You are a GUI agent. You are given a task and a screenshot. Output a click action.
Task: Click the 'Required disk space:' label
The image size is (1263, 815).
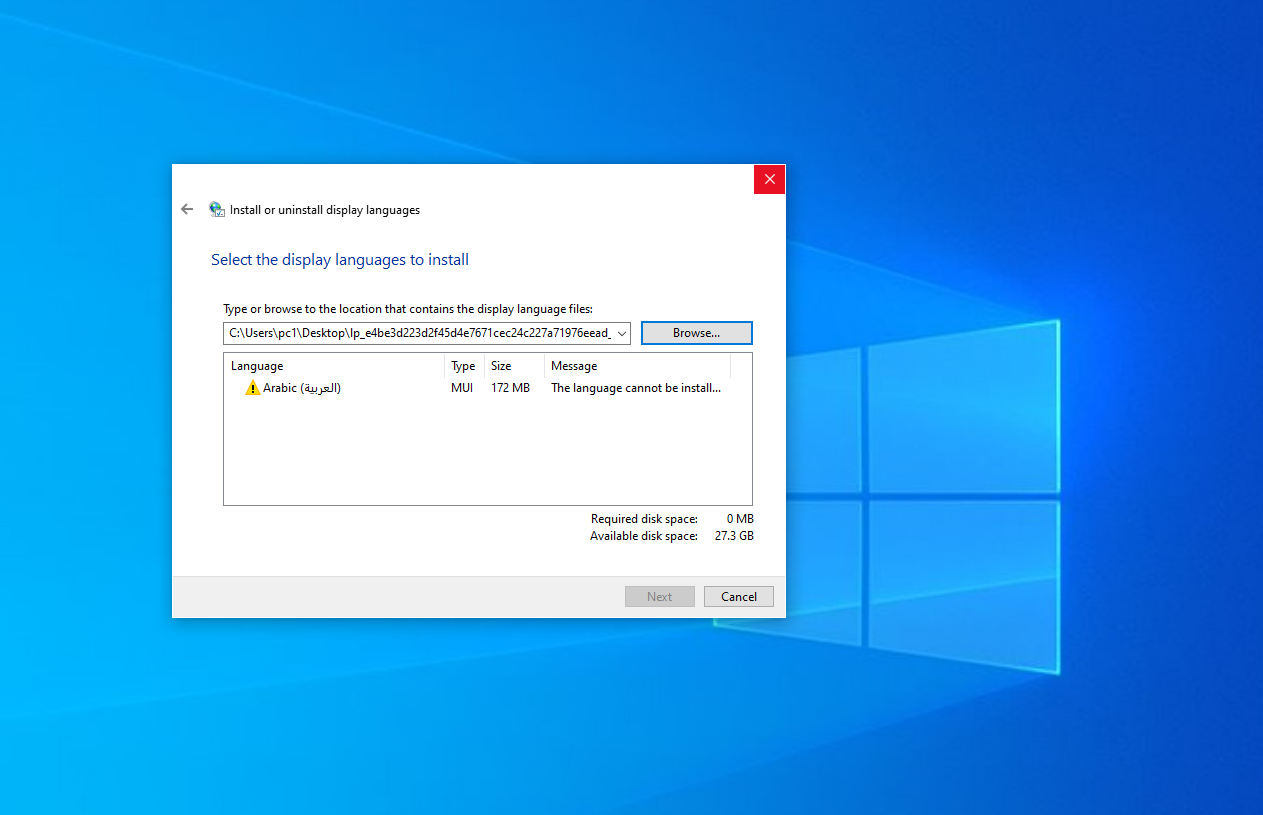click(x=644, y=519)
